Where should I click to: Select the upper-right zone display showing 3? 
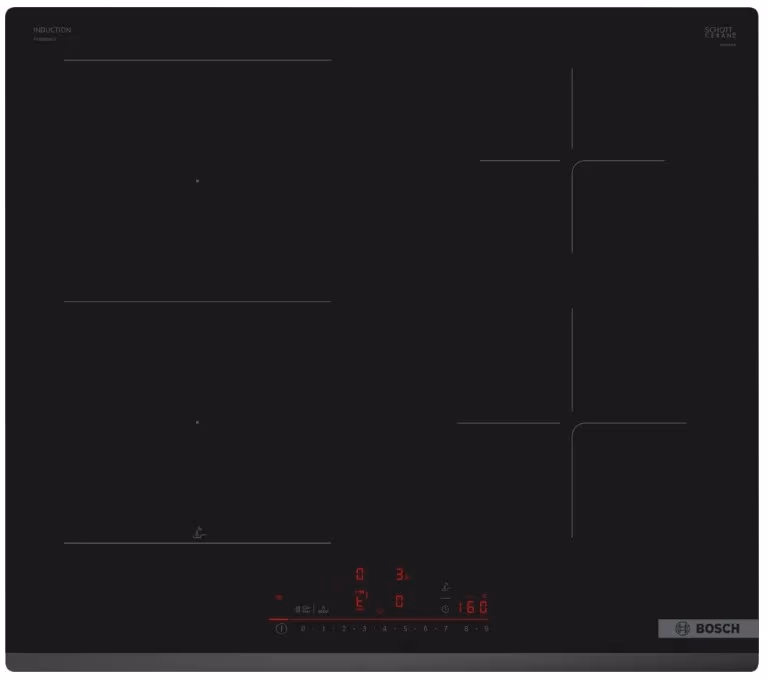[x=402, y=574]
